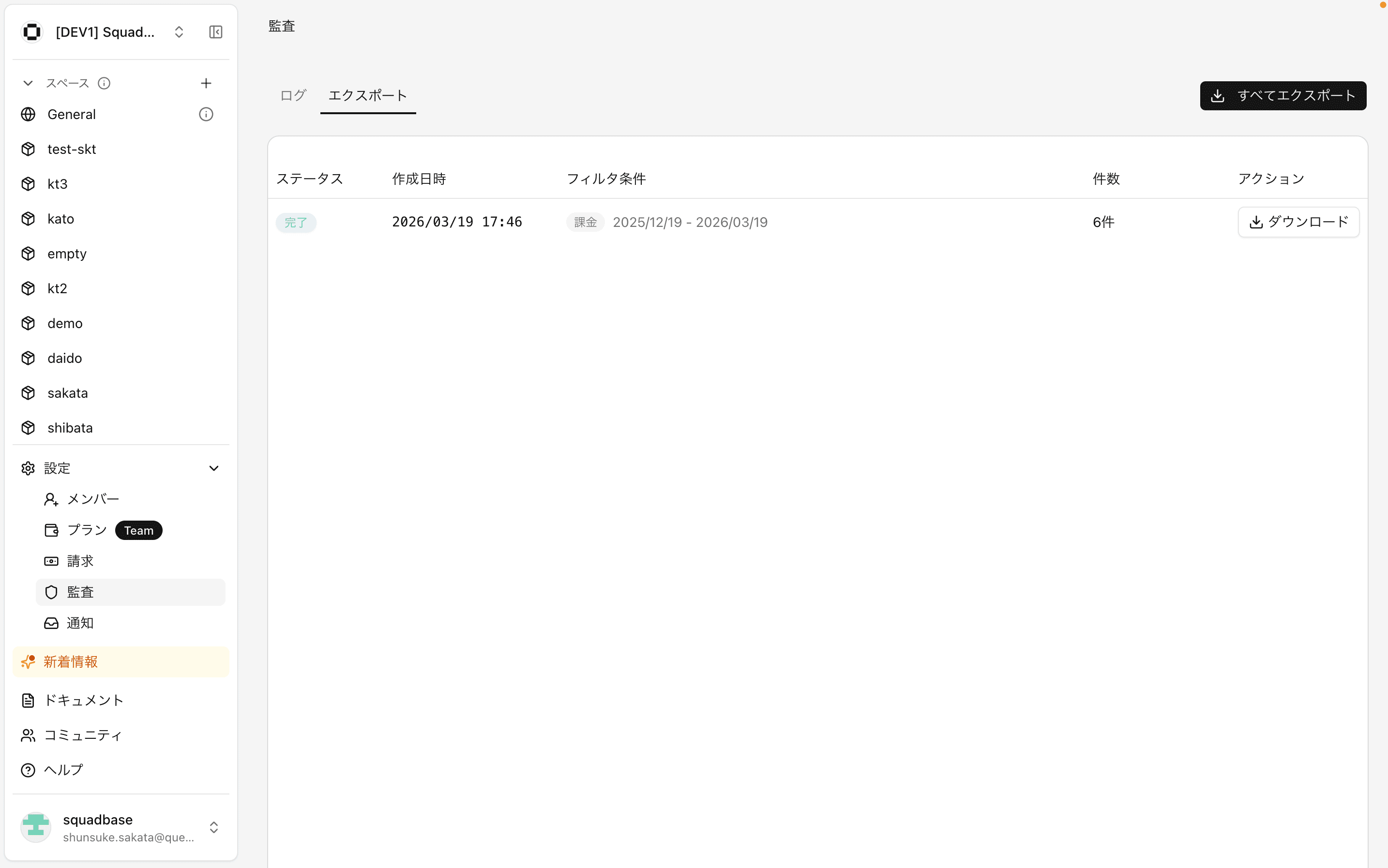This screenshot has height=868, width=1388.
Task: Open the General space info icon
Action: point(205,114)
